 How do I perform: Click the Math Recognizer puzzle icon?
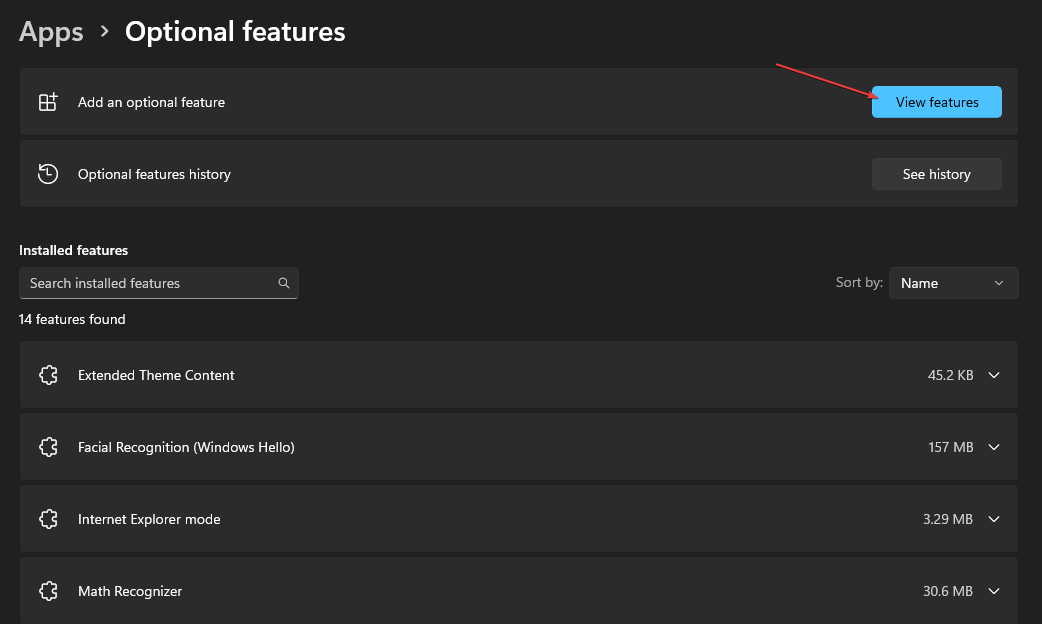click(x=48, y=590)
